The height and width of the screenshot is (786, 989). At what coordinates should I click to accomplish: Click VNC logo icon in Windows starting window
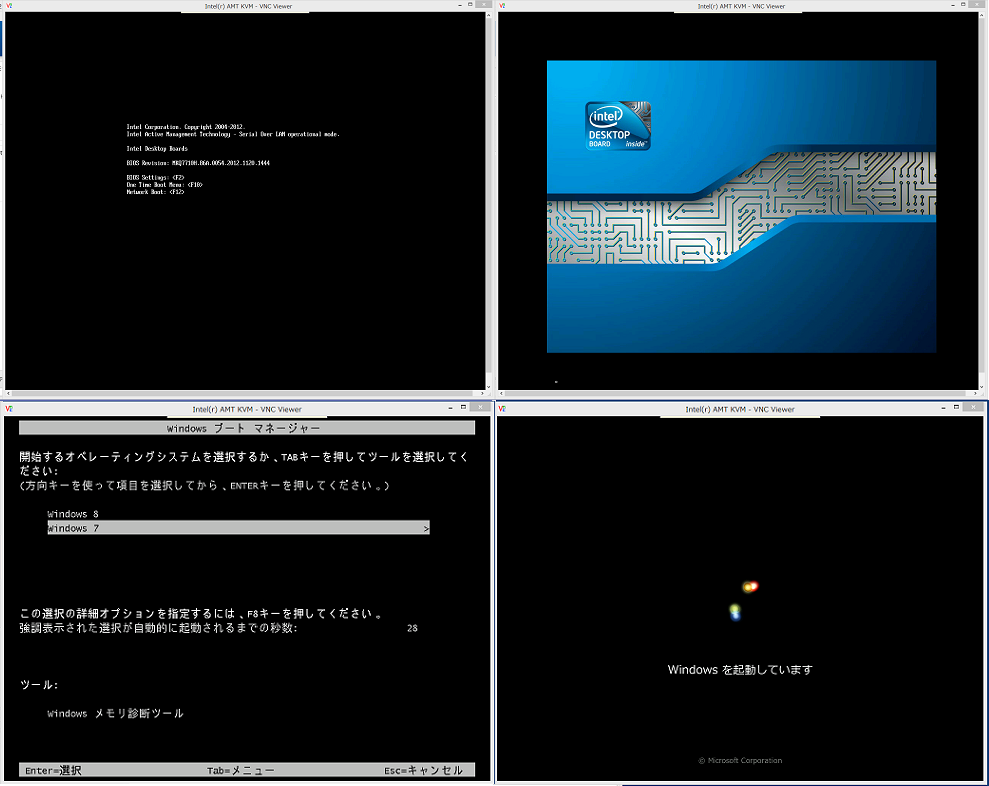tap(502, 409)
